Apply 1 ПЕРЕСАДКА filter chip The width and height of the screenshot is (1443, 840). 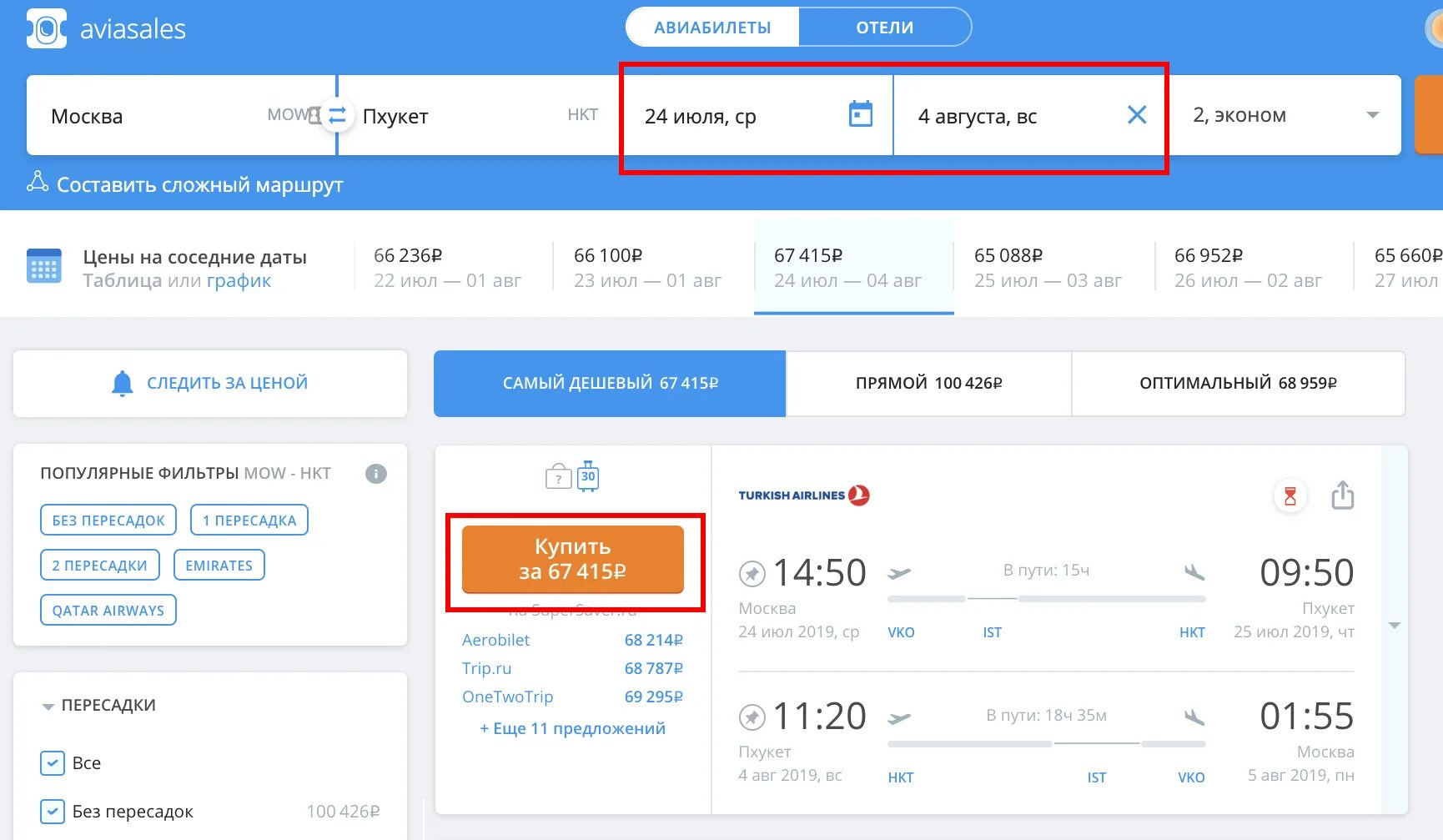249,521
